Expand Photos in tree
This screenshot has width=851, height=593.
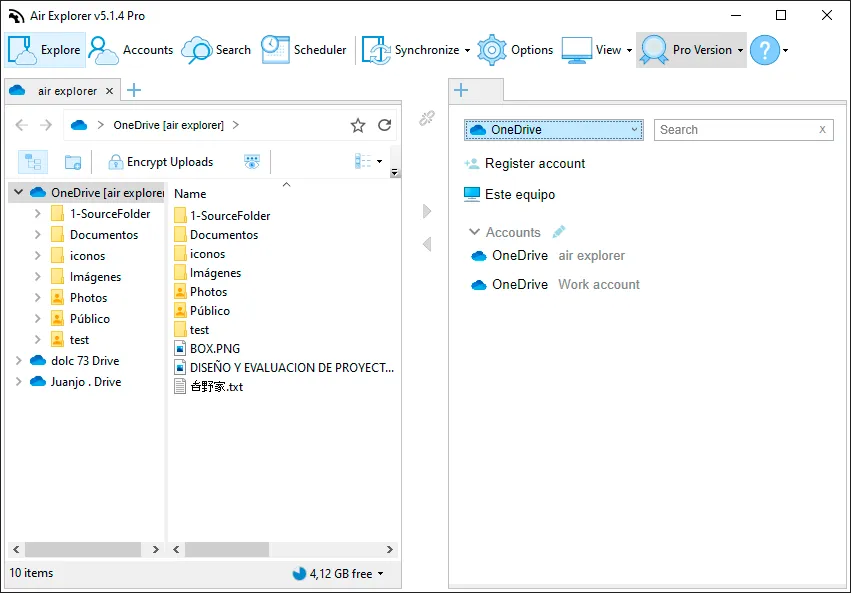click(37, 297)
